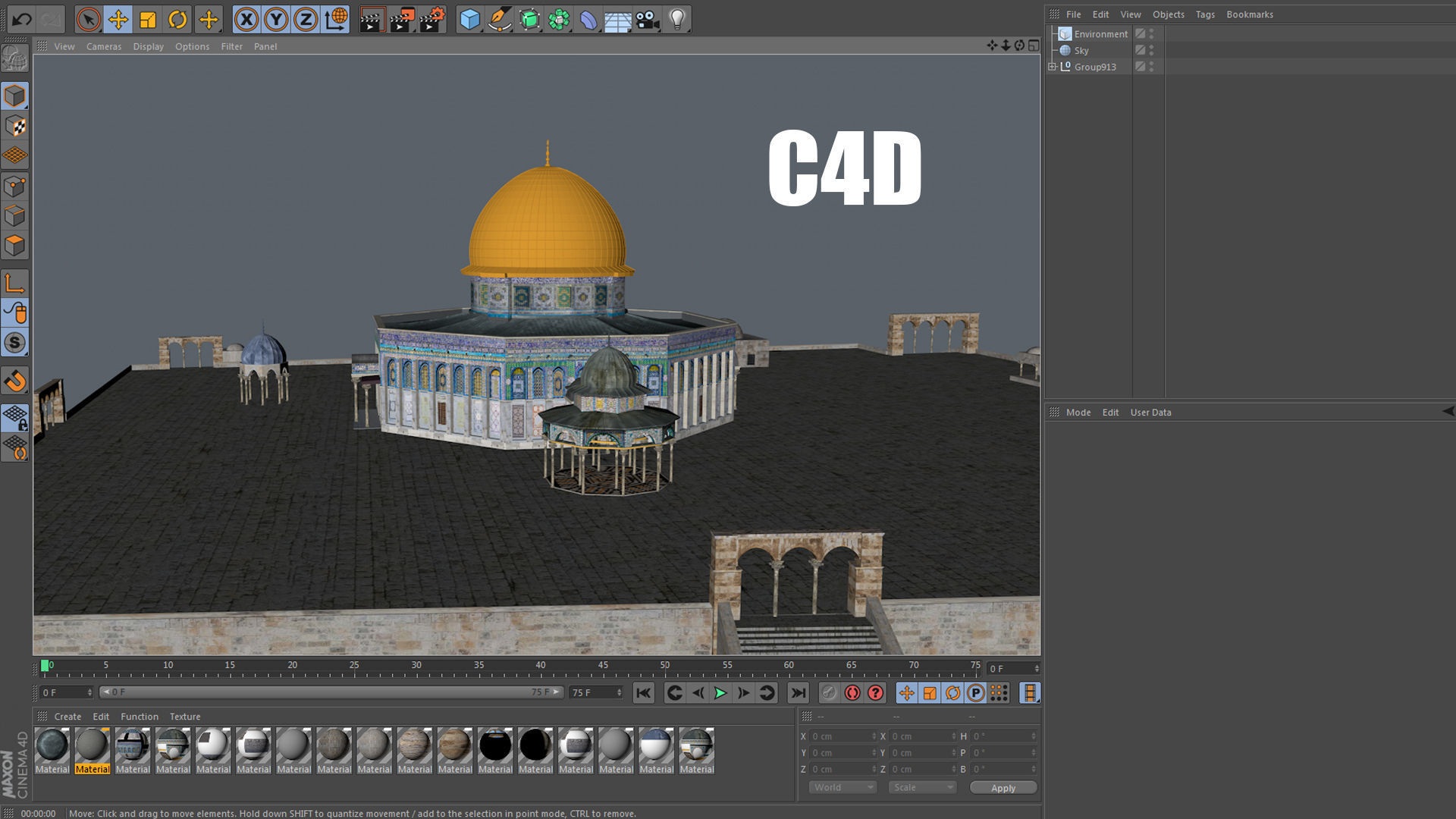
Task: Click the Make Editable icon
Action: 14,58
